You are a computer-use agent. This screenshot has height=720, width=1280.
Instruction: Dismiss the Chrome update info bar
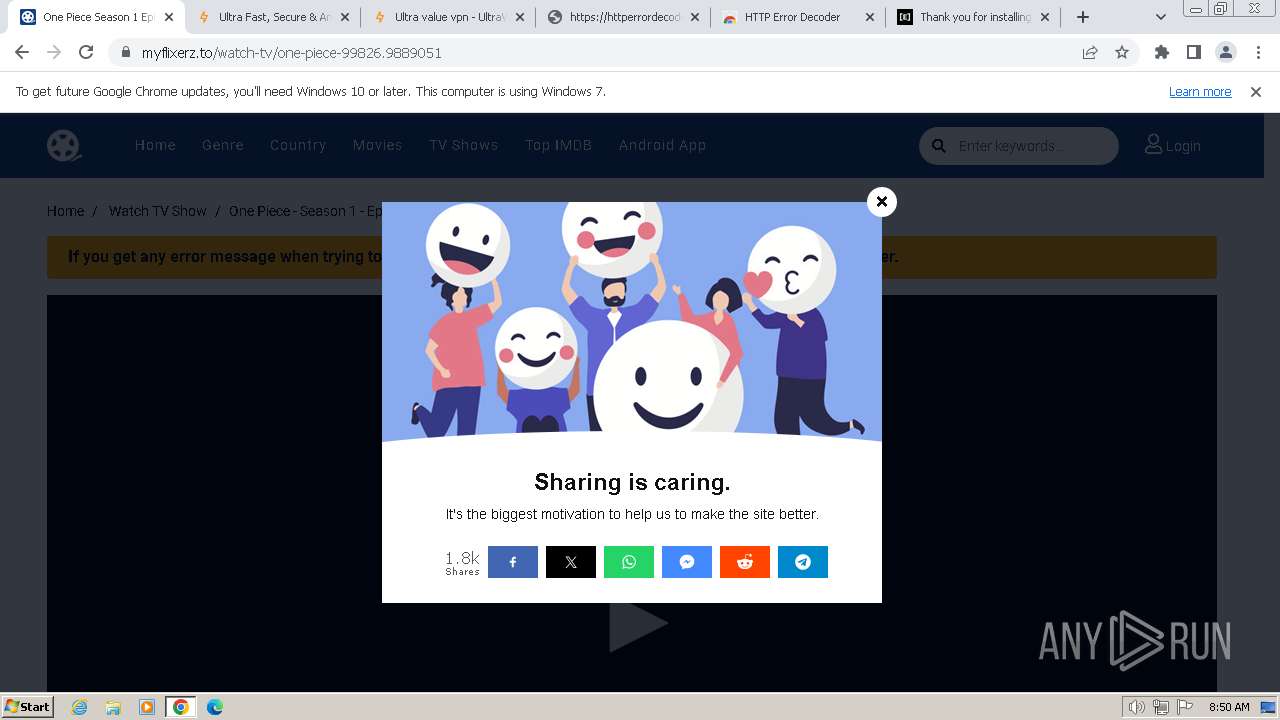(x=1256, y=91)
